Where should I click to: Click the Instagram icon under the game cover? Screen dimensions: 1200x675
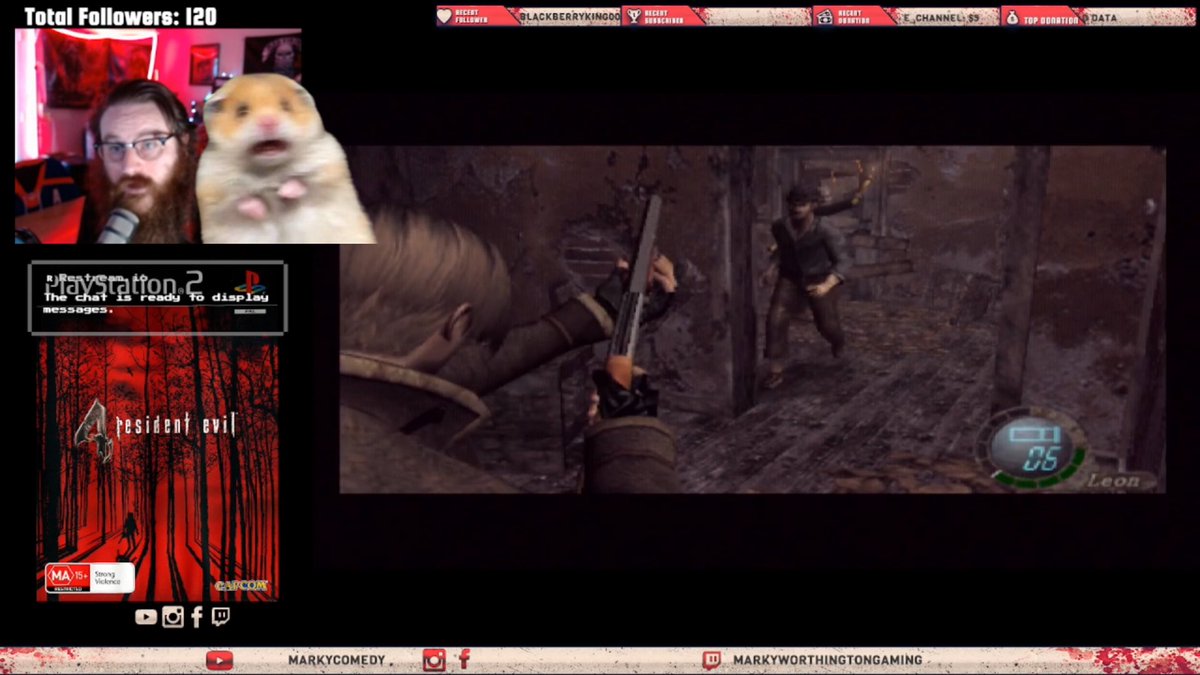tap(173, 617)
